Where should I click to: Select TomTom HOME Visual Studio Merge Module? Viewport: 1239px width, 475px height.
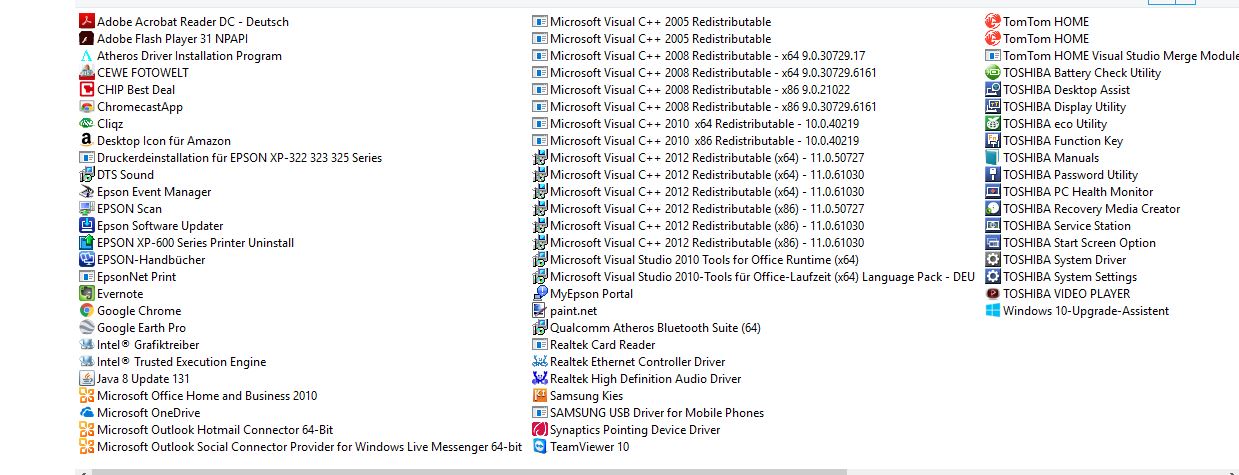tap(1112, 55)
